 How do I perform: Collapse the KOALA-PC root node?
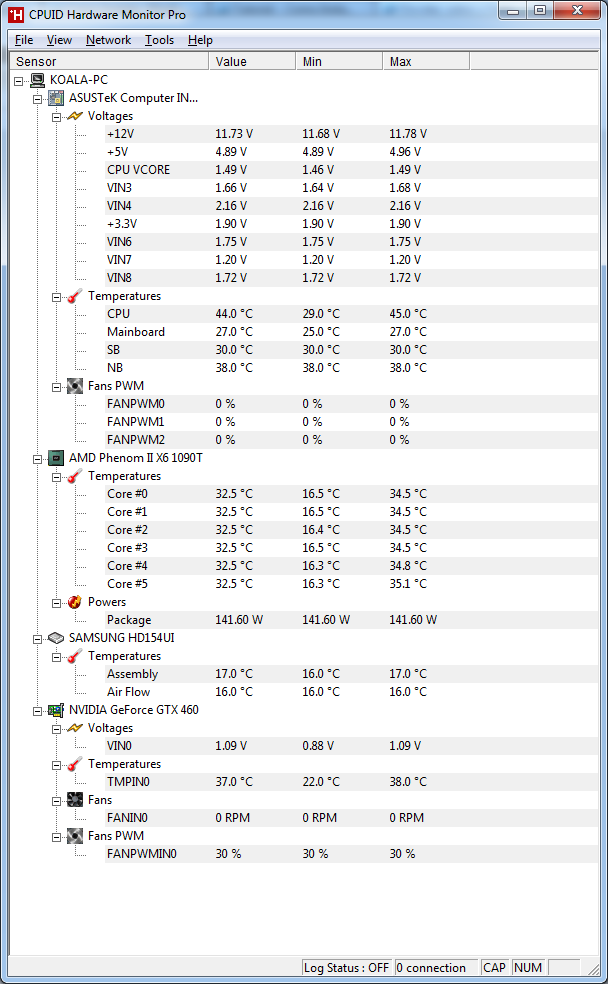[19, 80]
